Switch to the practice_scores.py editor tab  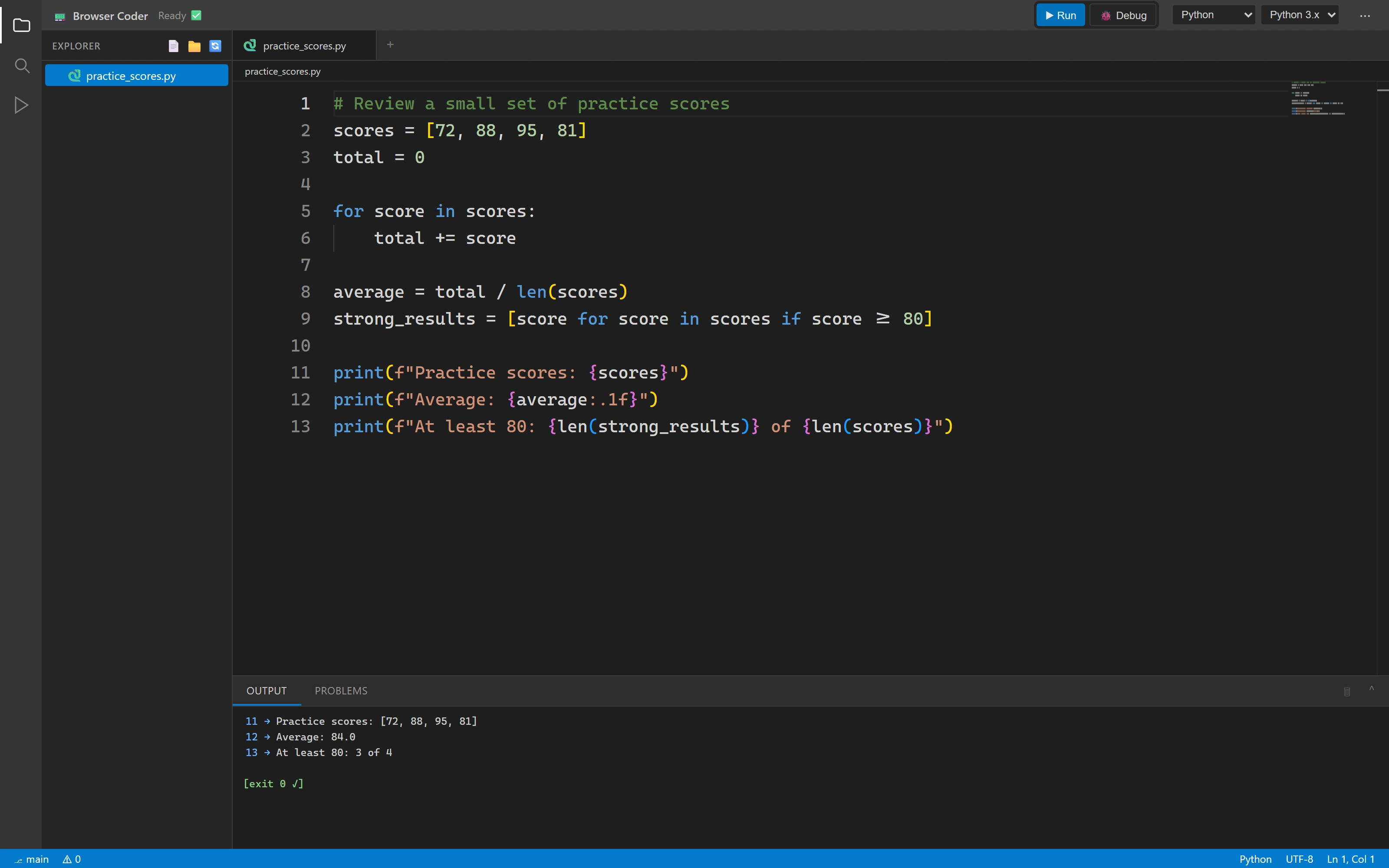(x=304, y=46)
